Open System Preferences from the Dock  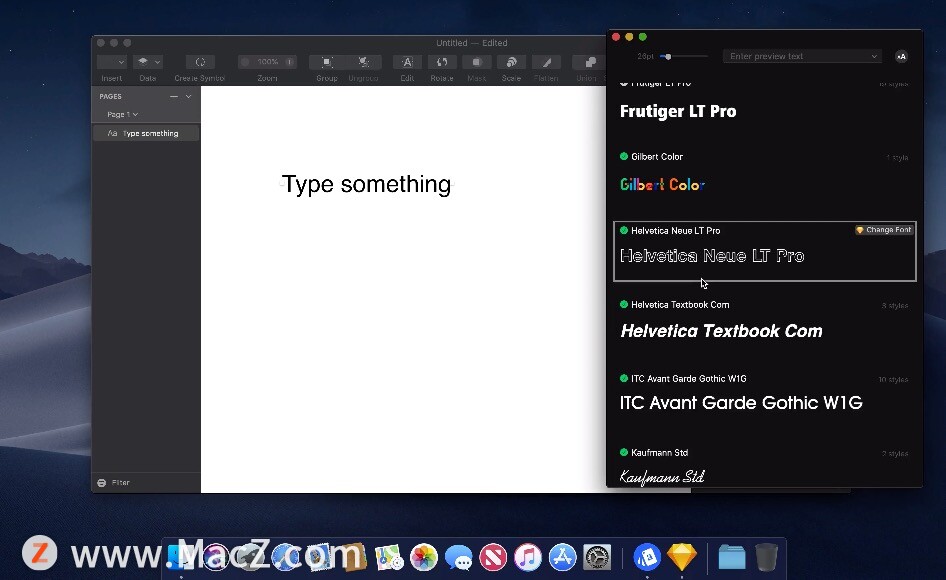[597, 556]
